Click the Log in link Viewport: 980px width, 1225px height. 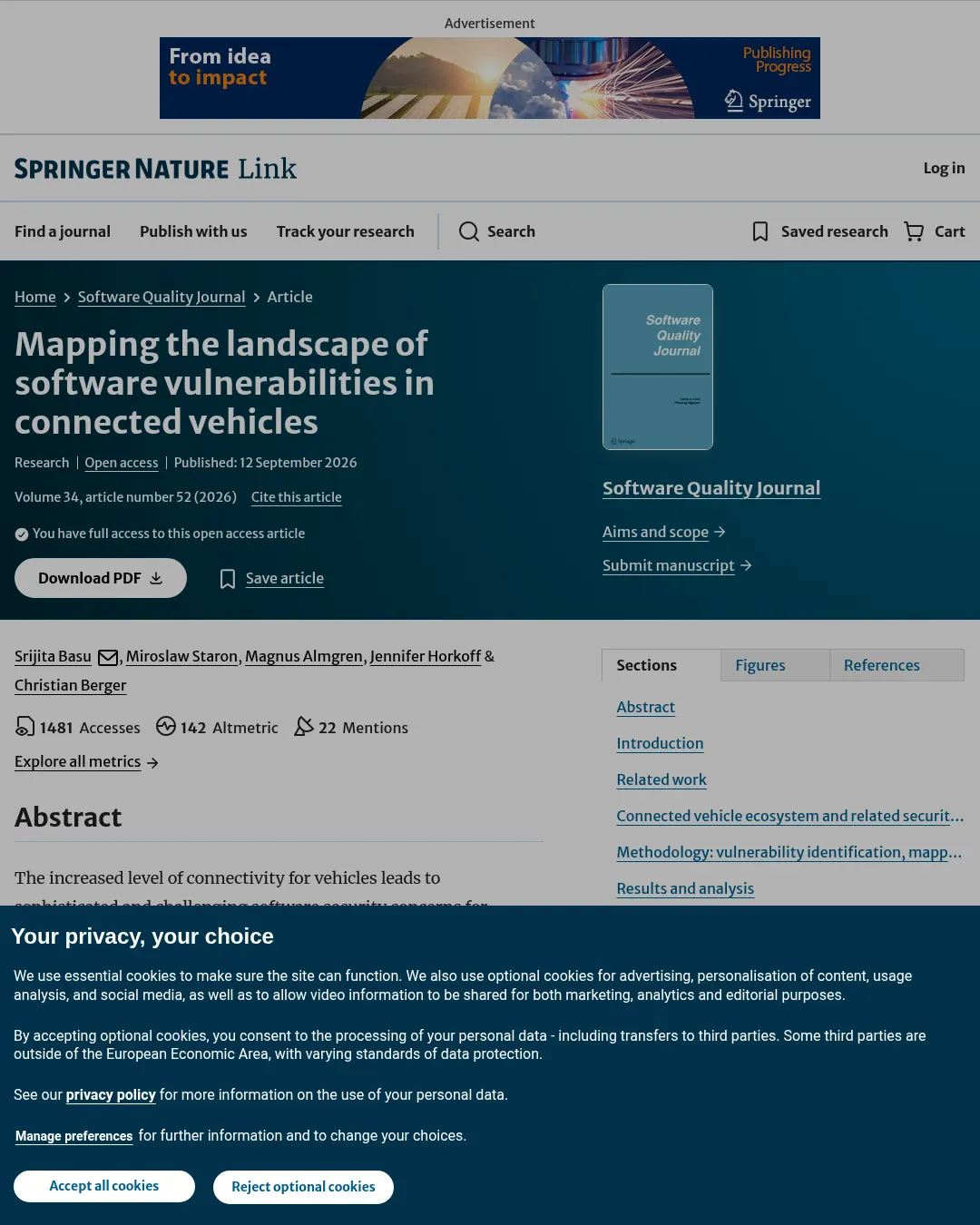pos(944,168)
